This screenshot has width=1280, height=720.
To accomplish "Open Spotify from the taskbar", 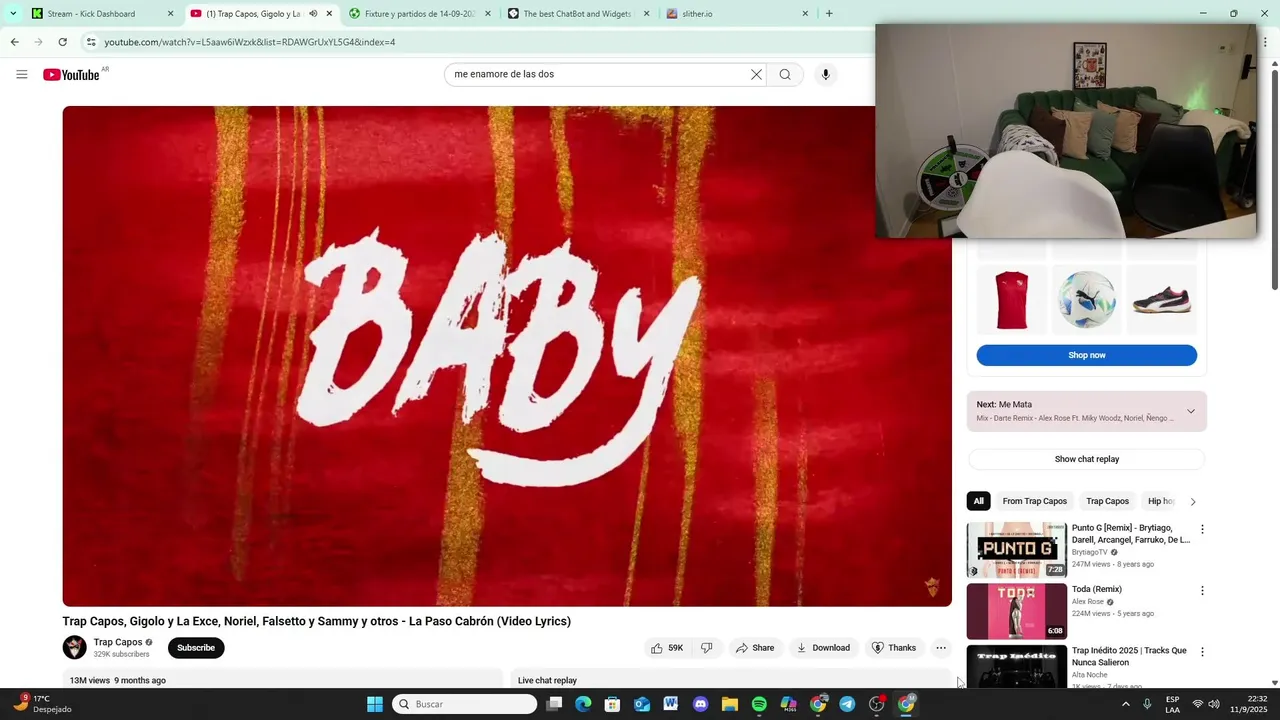I will [x=759, y=704].
